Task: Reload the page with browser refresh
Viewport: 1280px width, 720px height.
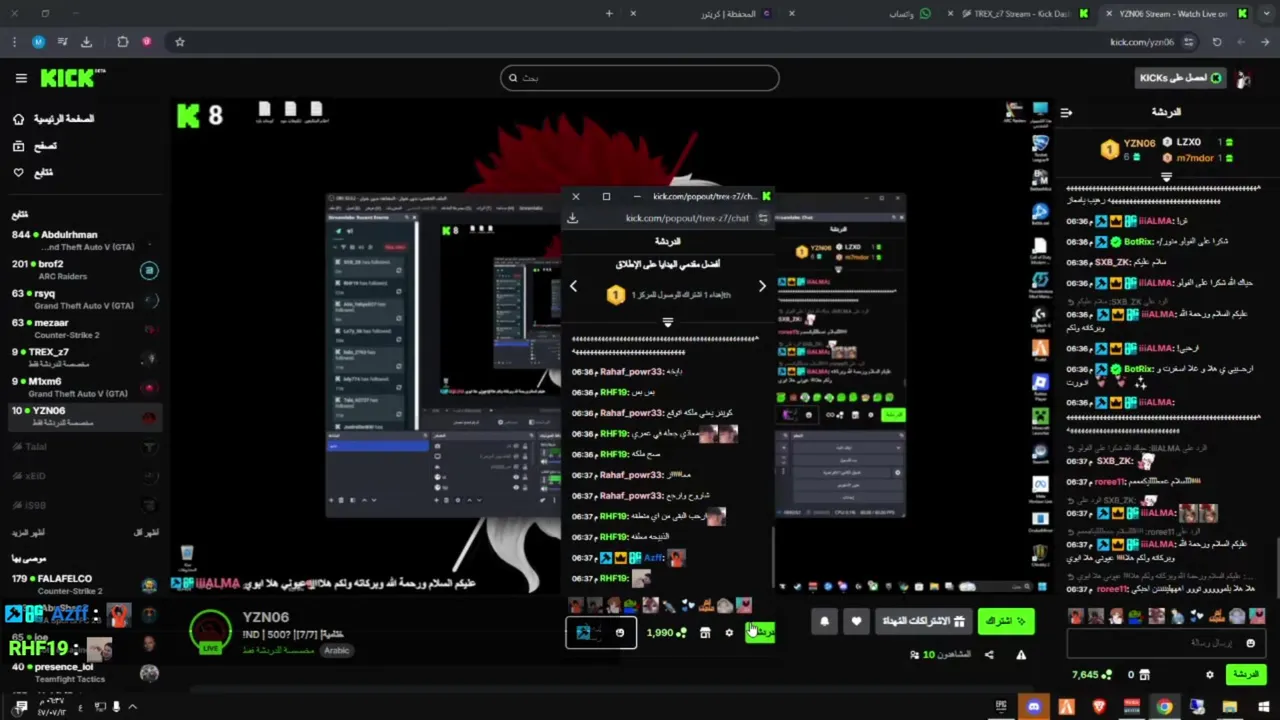Action: coord(1217,42)
